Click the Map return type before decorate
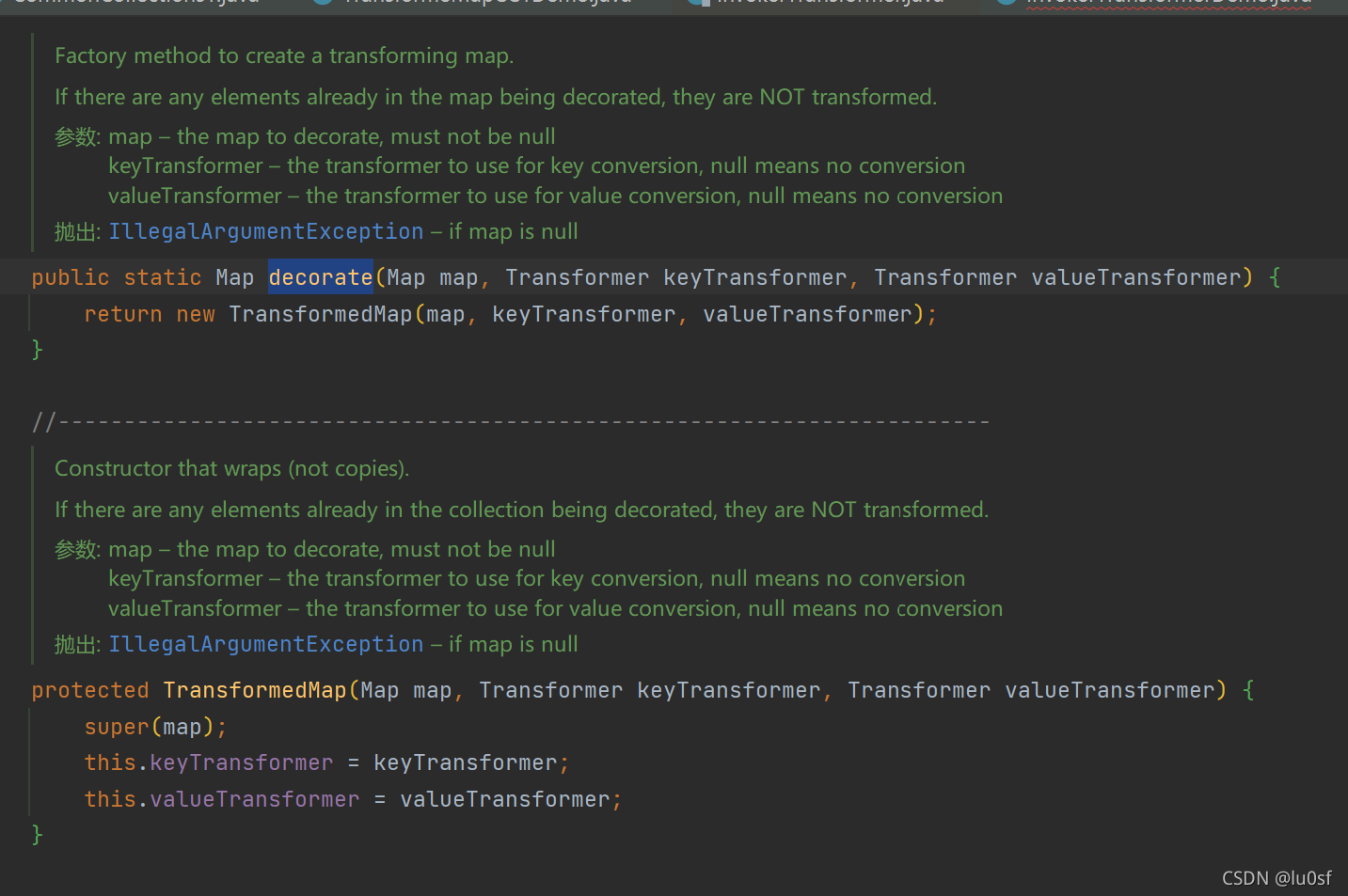This screenshot has height=896, width=1348. coord(235,277)
